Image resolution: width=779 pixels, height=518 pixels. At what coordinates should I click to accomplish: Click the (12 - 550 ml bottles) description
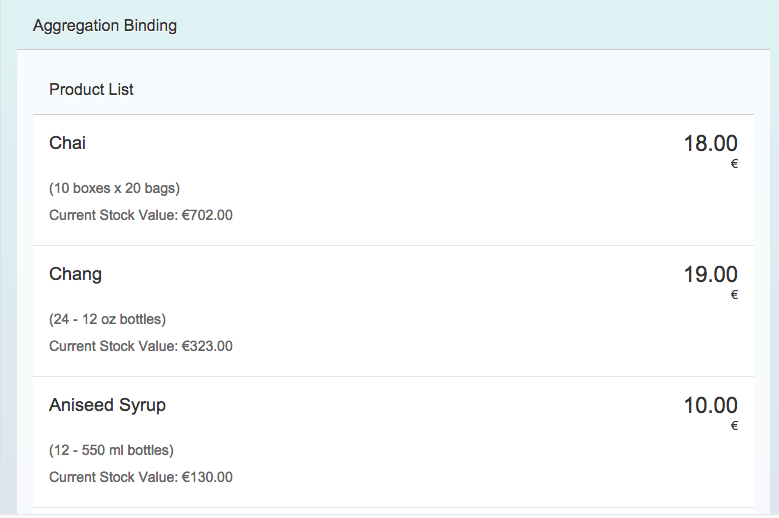pyautogui.click(x=111, y=450)
